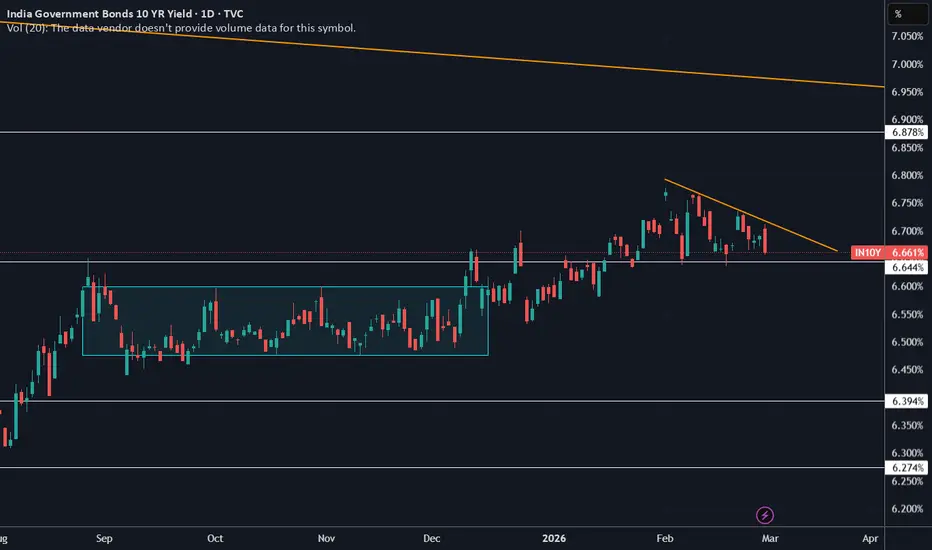Image resolution: width=932 pixels, height=550 pixels.
Task: Click the 7.000% price scale value
Action: pyautogui.click(x=907, y=64)
